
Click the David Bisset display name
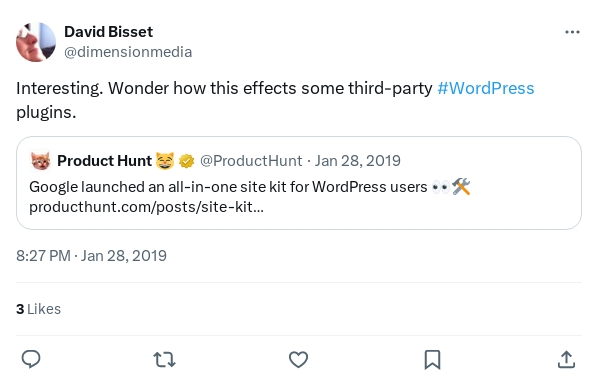(108, 32)
